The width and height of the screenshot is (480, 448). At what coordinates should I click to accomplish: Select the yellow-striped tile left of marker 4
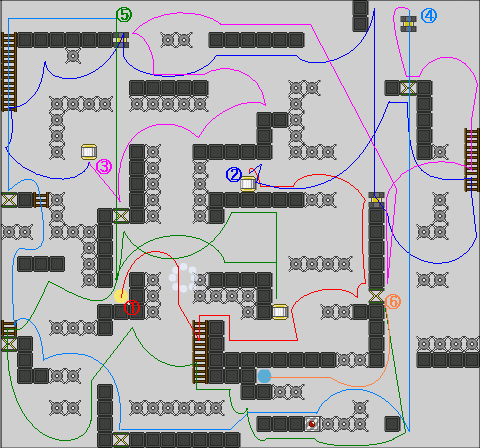[x=408, y=24]
